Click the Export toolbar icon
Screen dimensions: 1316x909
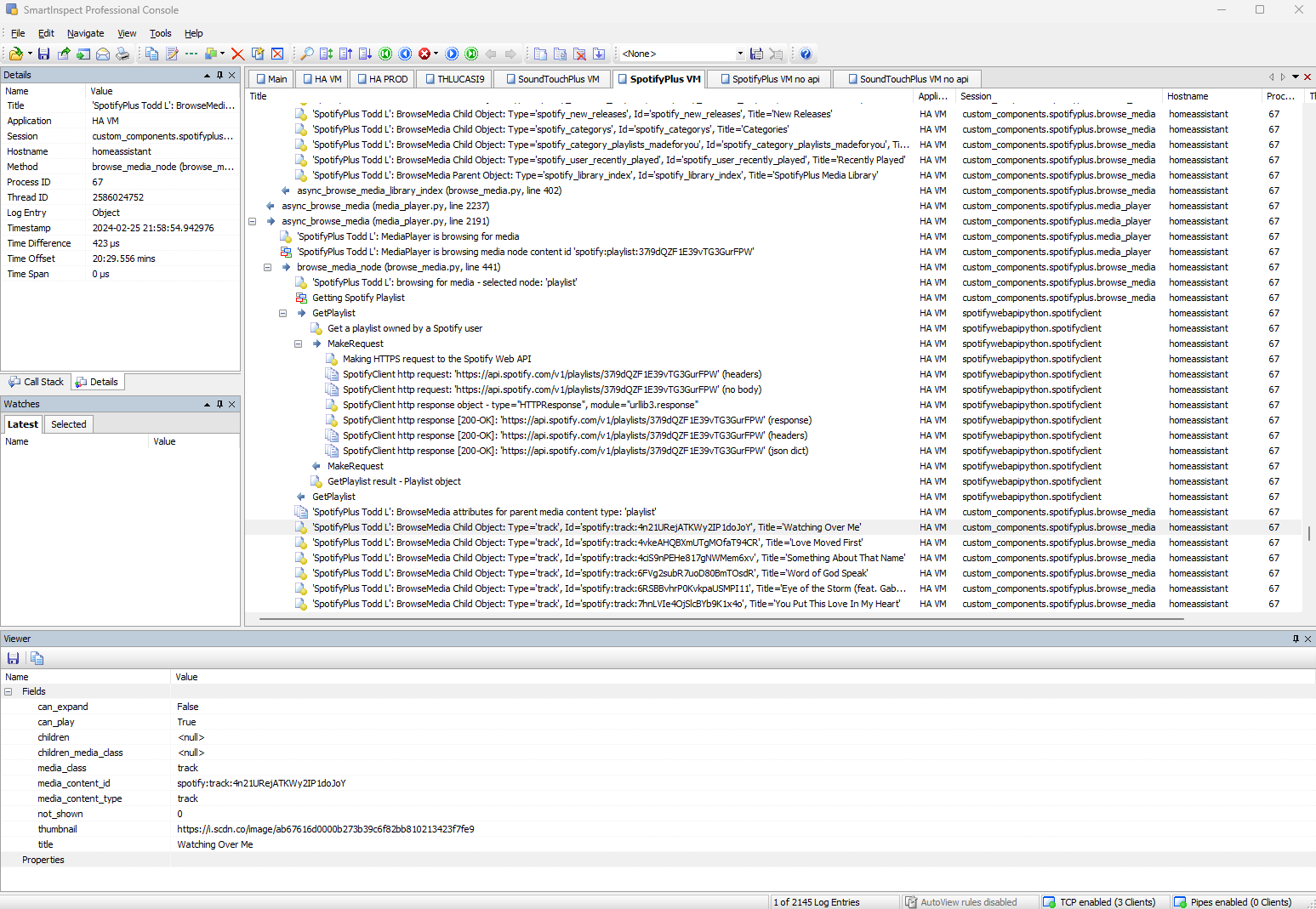point(64,54)
